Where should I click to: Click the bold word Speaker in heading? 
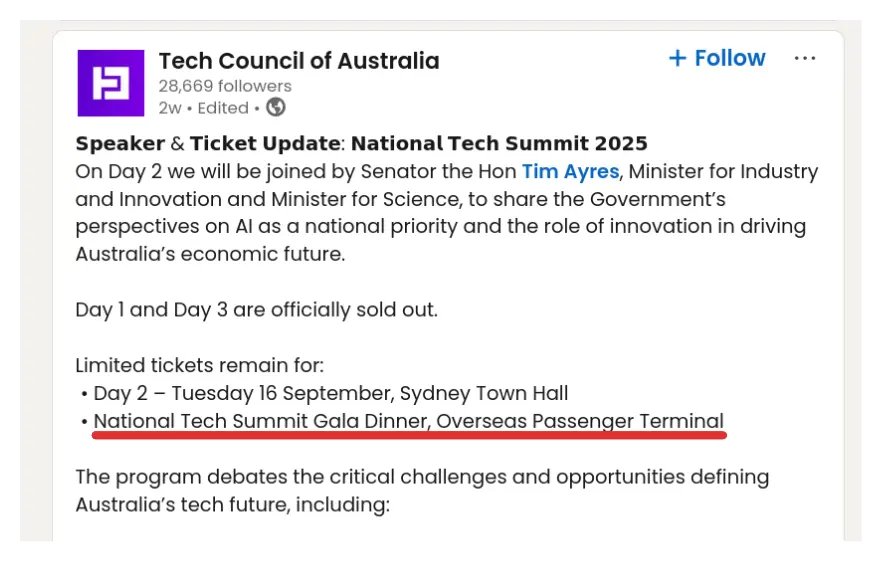coord(121,143)
